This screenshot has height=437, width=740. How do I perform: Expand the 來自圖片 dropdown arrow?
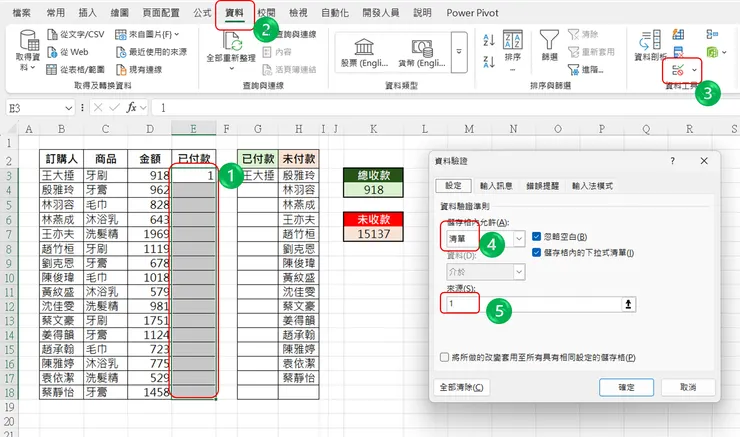pyautogui.click(x=177, y=34)
